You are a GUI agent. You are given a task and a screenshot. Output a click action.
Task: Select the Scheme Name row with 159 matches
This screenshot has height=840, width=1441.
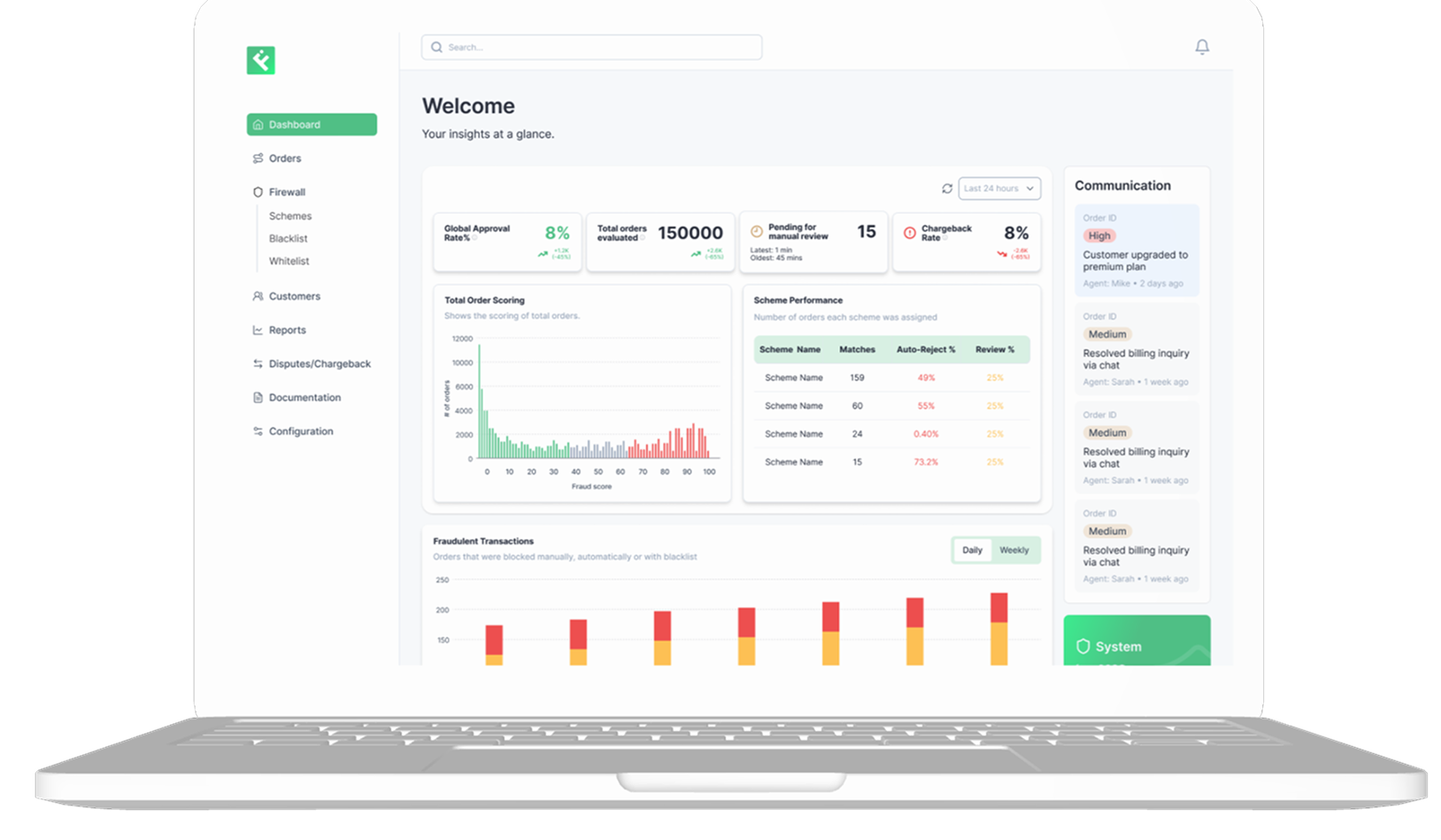pyautogui.click(x=891, y=378)
